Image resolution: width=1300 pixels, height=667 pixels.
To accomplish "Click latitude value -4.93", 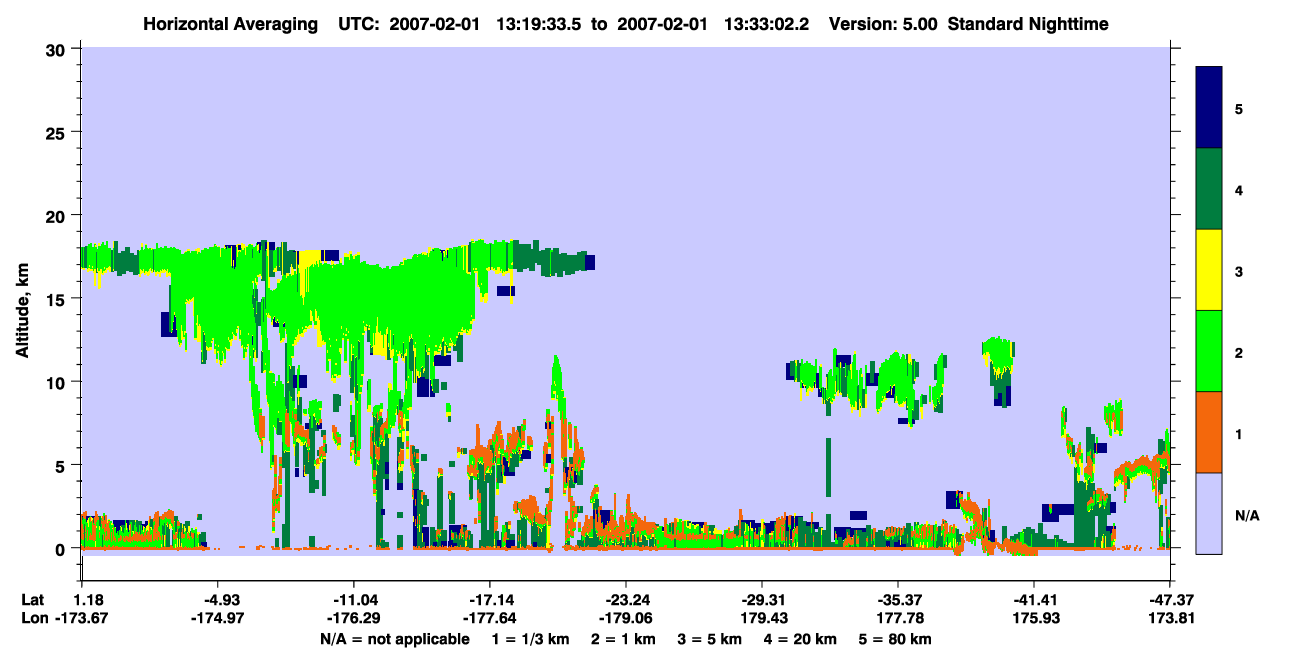I will point(217,600).
